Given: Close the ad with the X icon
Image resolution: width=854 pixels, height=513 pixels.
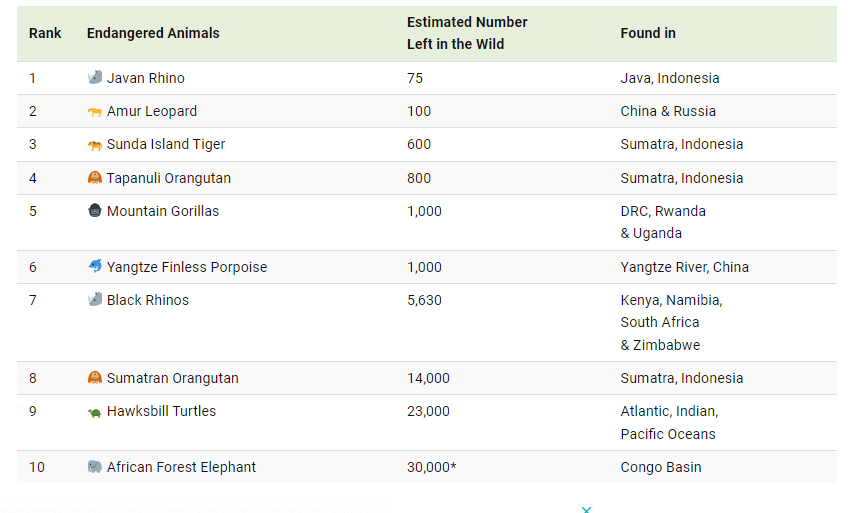Looking at the screenshot, I should (x=587, y=509).
